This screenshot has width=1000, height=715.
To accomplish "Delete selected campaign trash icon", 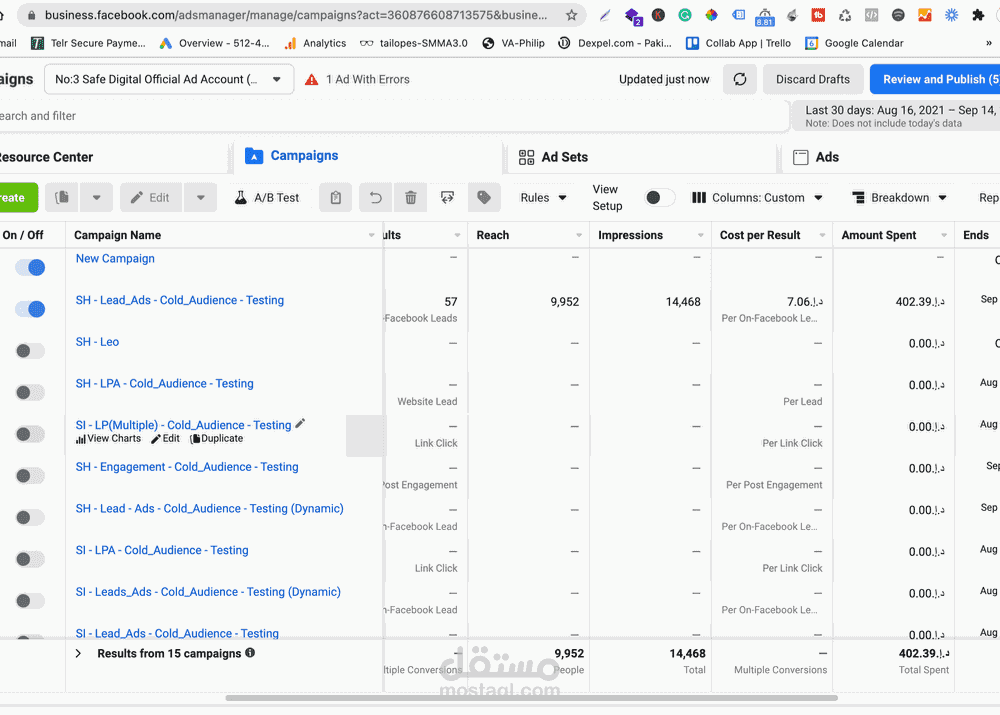I will pyautogui.click(x=411, y=198).
